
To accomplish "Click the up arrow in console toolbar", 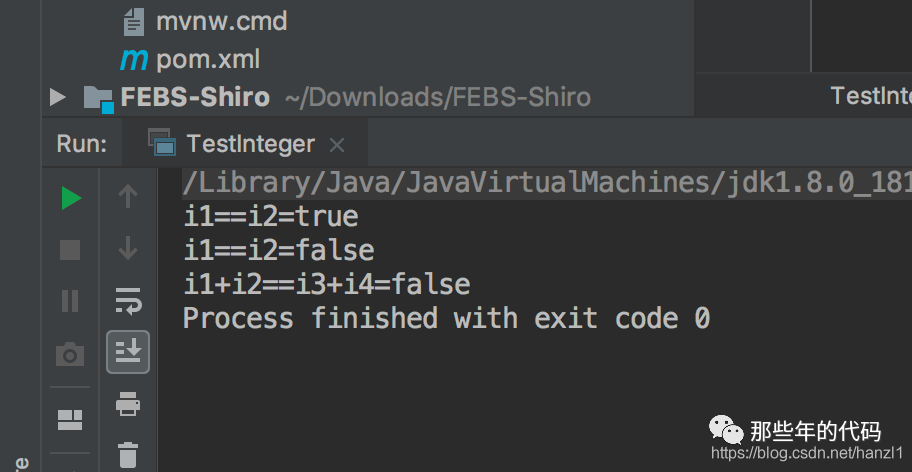I will (x=128, y=197).
